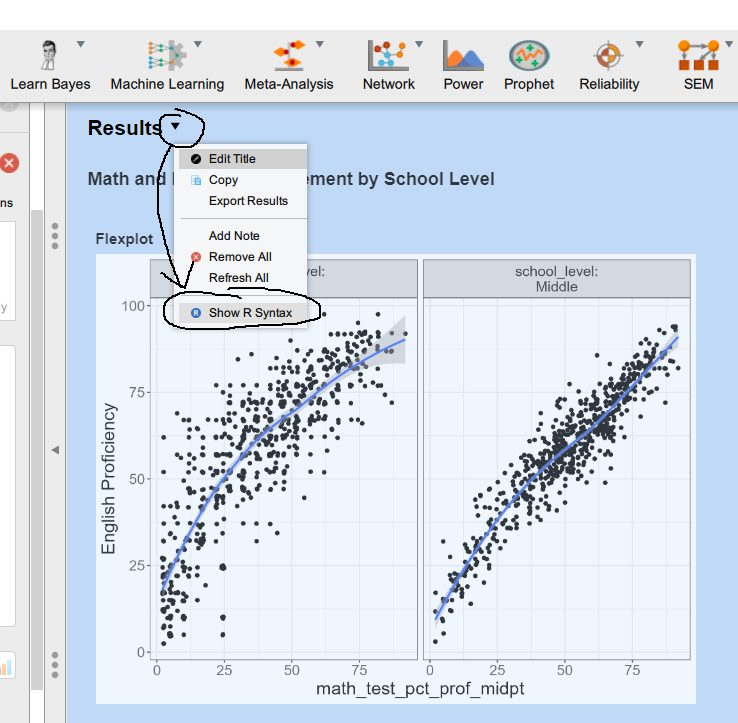
Task: Open the SEM module
Action: 698,66
